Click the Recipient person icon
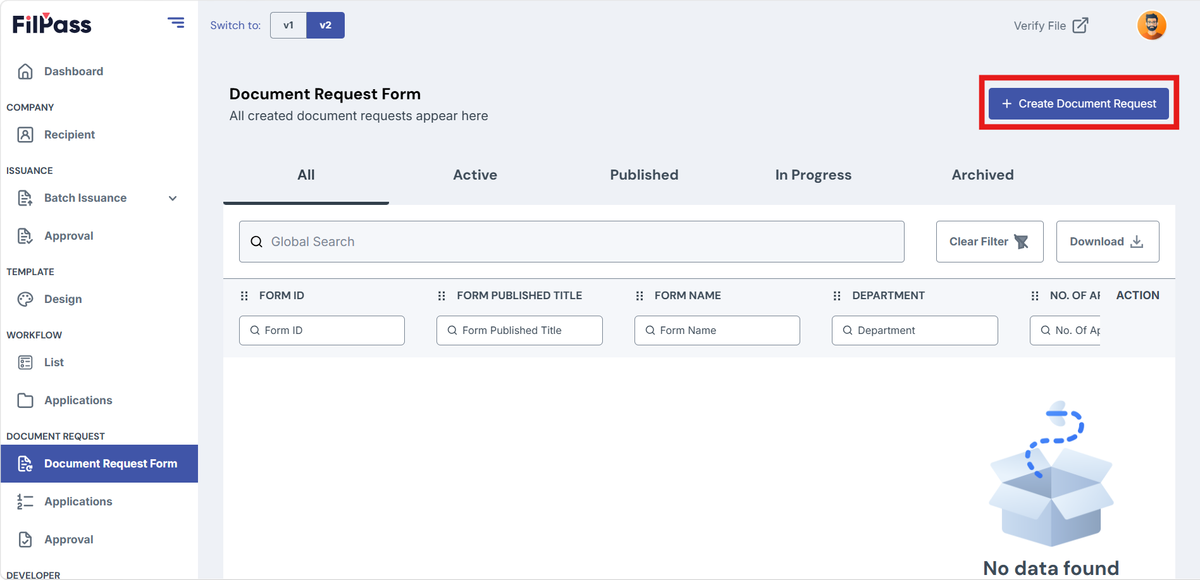 click(26, 135)
